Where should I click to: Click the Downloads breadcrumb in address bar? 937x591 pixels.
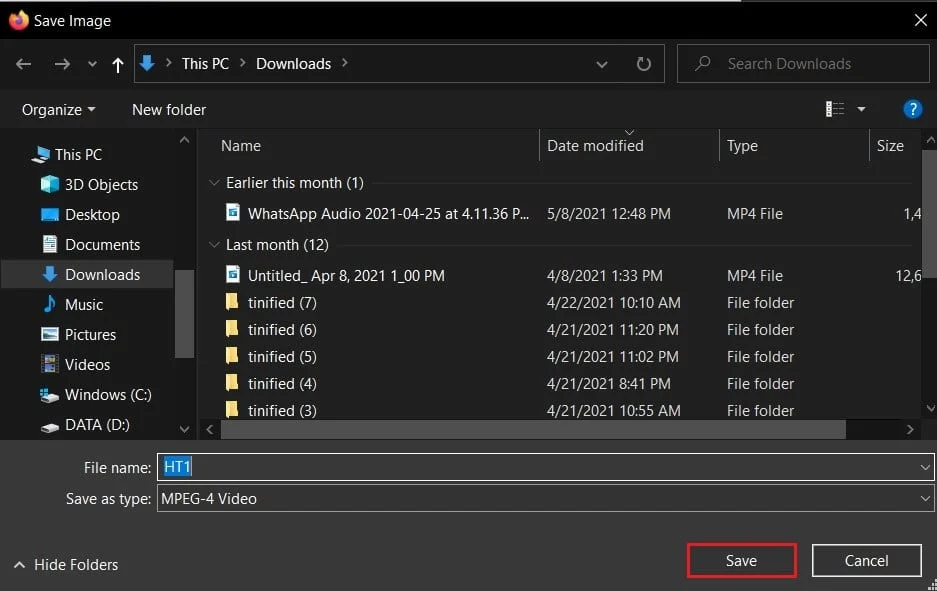(293, 63)
